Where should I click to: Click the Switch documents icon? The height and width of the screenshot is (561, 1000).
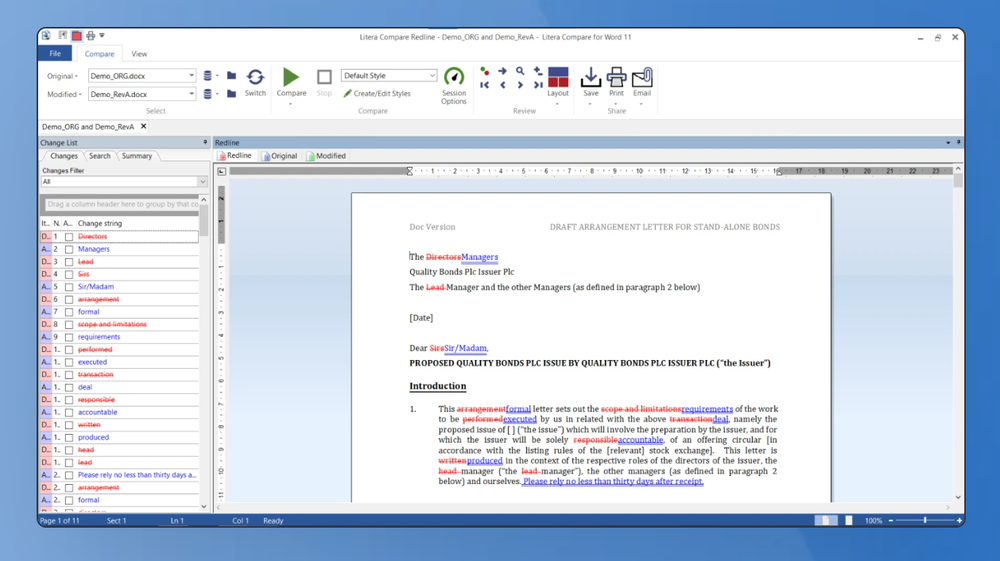pyautogui.click(x=255, y=77)
